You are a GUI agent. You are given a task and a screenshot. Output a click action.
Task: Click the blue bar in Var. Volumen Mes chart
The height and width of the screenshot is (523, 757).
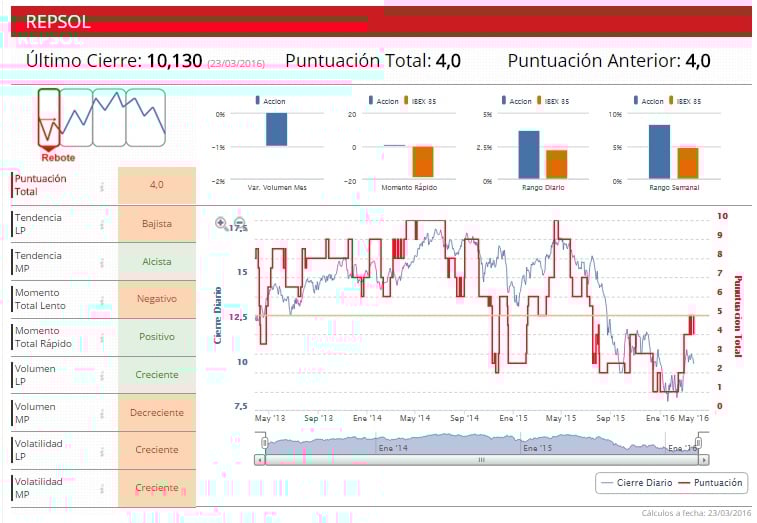click(x=277, y=129)
